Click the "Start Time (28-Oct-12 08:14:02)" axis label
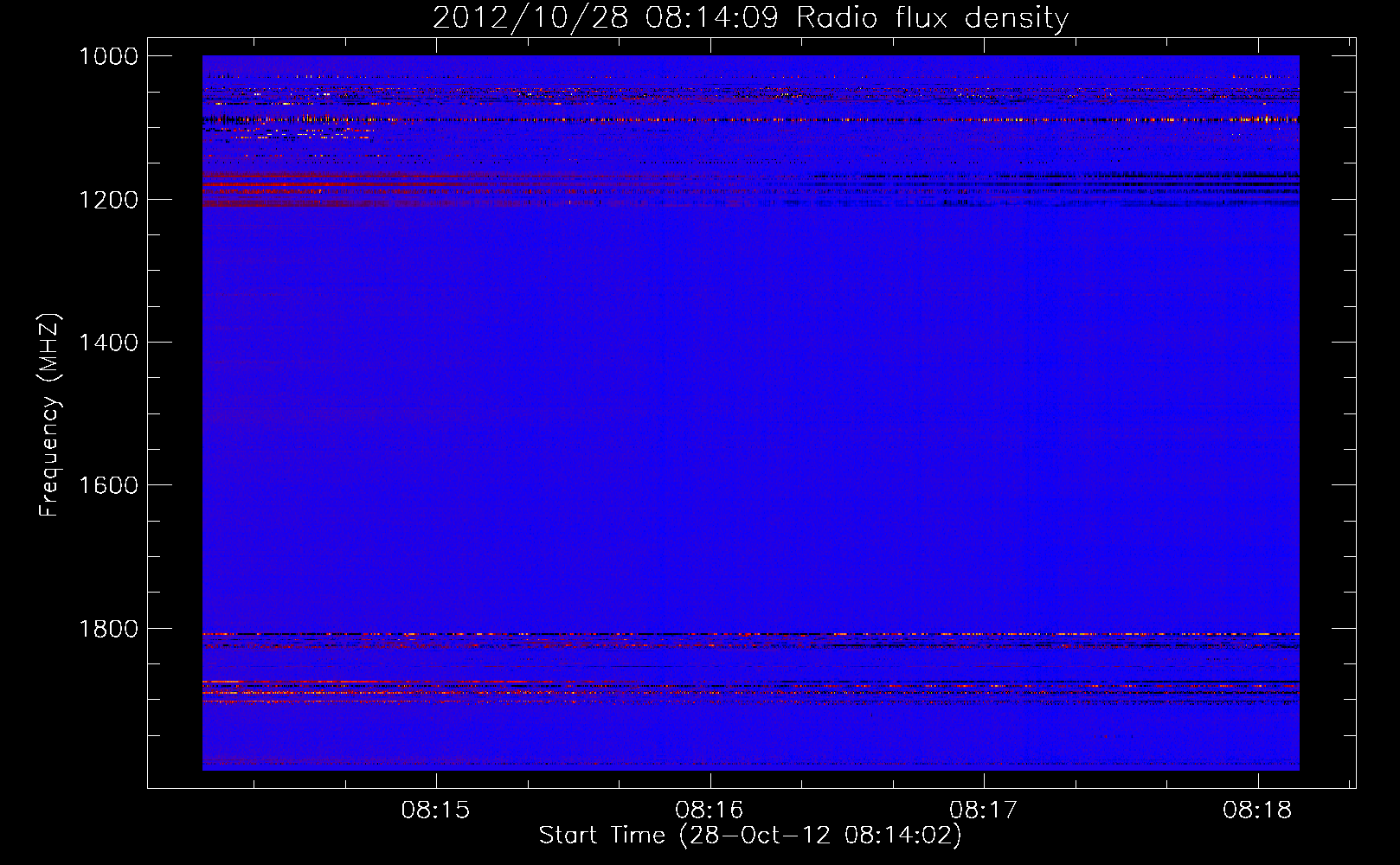The height and width of the screenshot is (865, 1400). pos(750,836)
